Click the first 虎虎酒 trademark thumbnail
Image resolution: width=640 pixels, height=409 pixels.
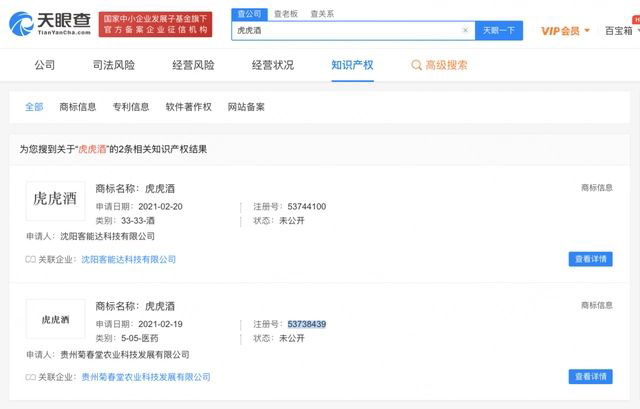click(x=55, y=200)
